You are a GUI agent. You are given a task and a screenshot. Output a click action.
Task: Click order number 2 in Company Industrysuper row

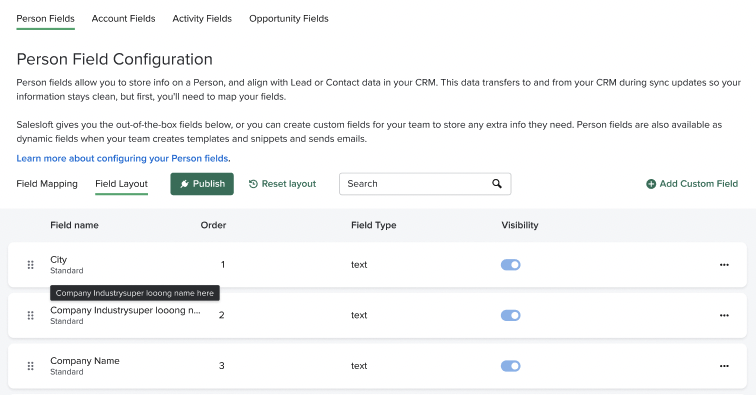coord(222,315)
